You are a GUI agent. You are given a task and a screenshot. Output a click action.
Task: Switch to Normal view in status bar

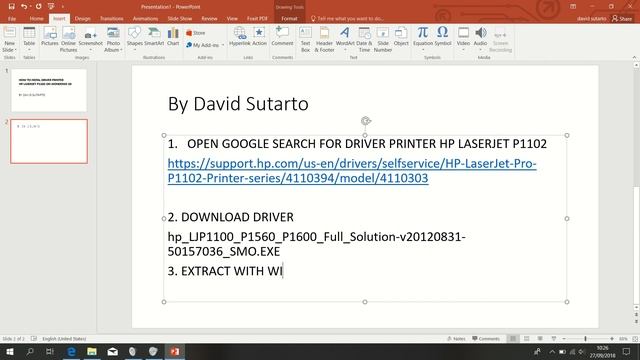click(513, 339)
